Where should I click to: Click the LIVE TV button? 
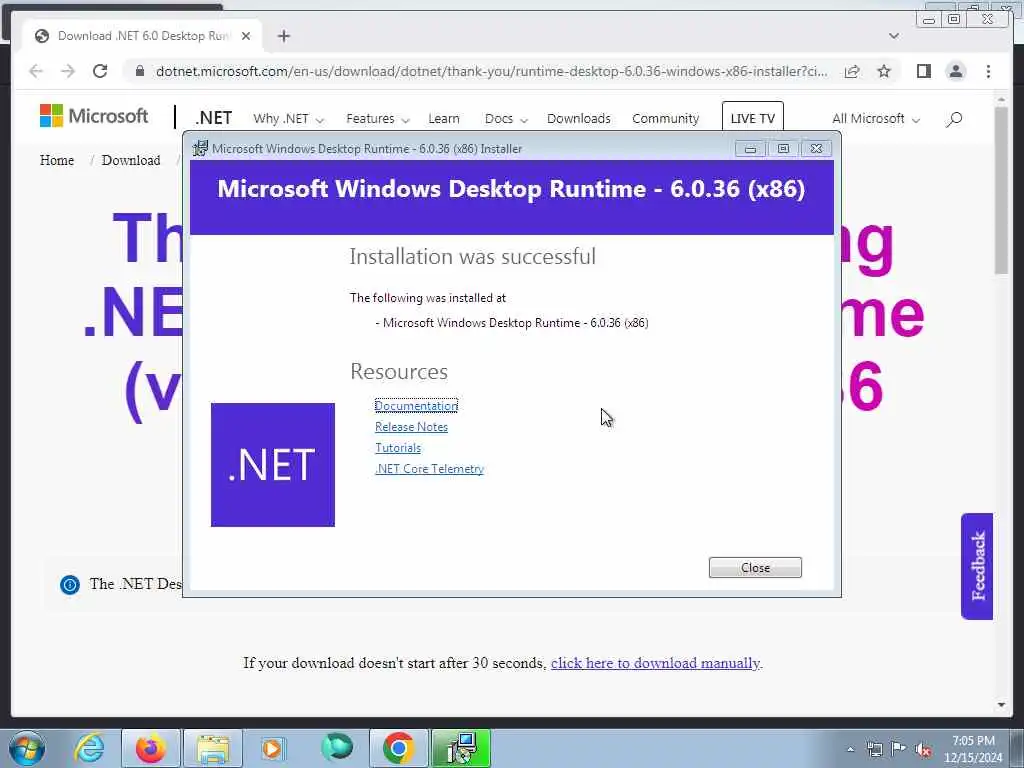[x=752, y=118]
